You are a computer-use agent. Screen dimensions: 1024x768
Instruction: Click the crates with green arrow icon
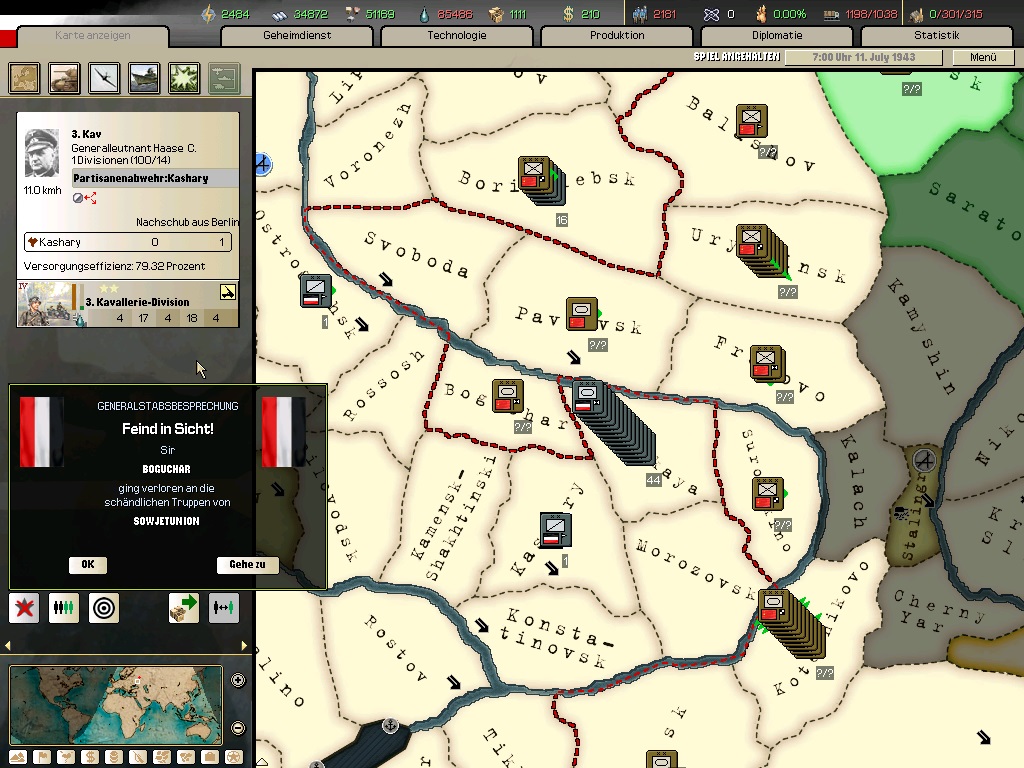[x=184, y=608]
